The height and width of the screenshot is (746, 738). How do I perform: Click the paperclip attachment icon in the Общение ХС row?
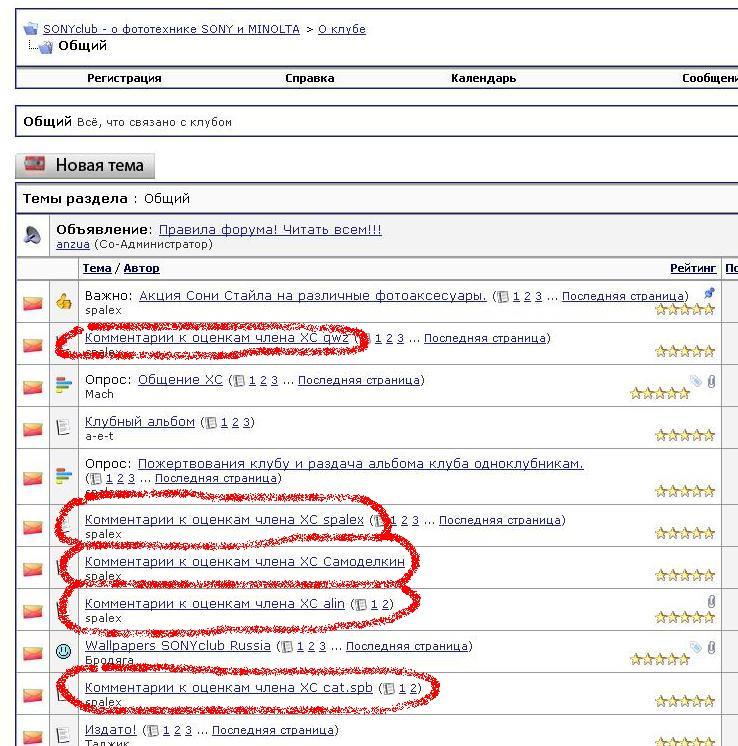(x=711, y=381)
